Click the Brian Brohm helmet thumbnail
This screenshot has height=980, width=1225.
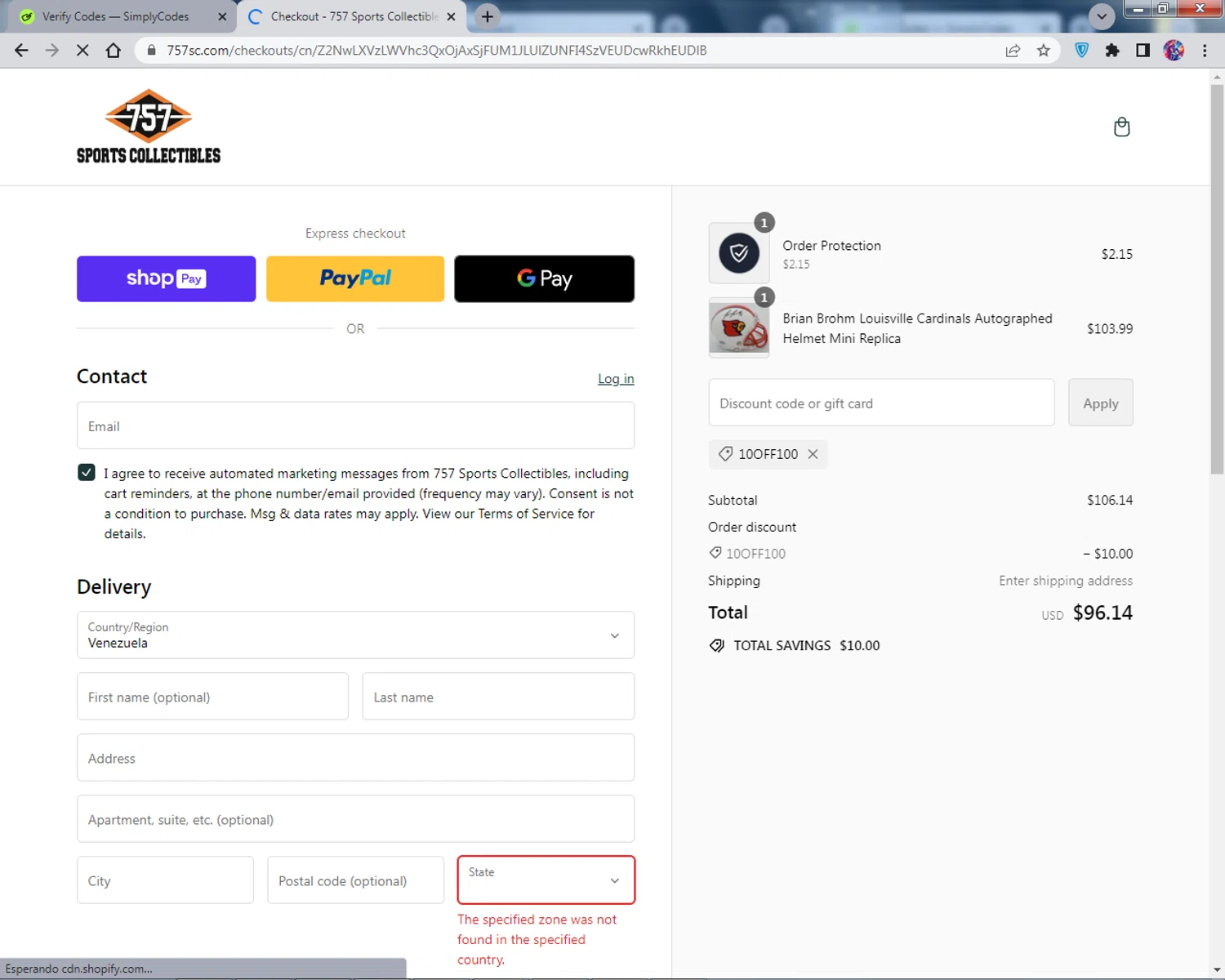(x=739, y=327)
